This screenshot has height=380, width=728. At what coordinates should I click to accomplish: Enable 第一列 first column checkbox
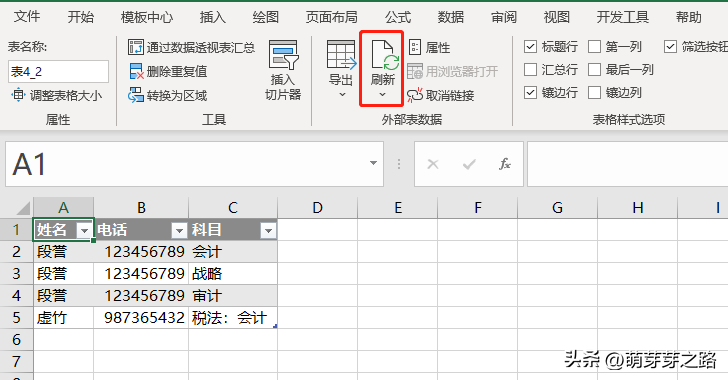click(594, 46)
